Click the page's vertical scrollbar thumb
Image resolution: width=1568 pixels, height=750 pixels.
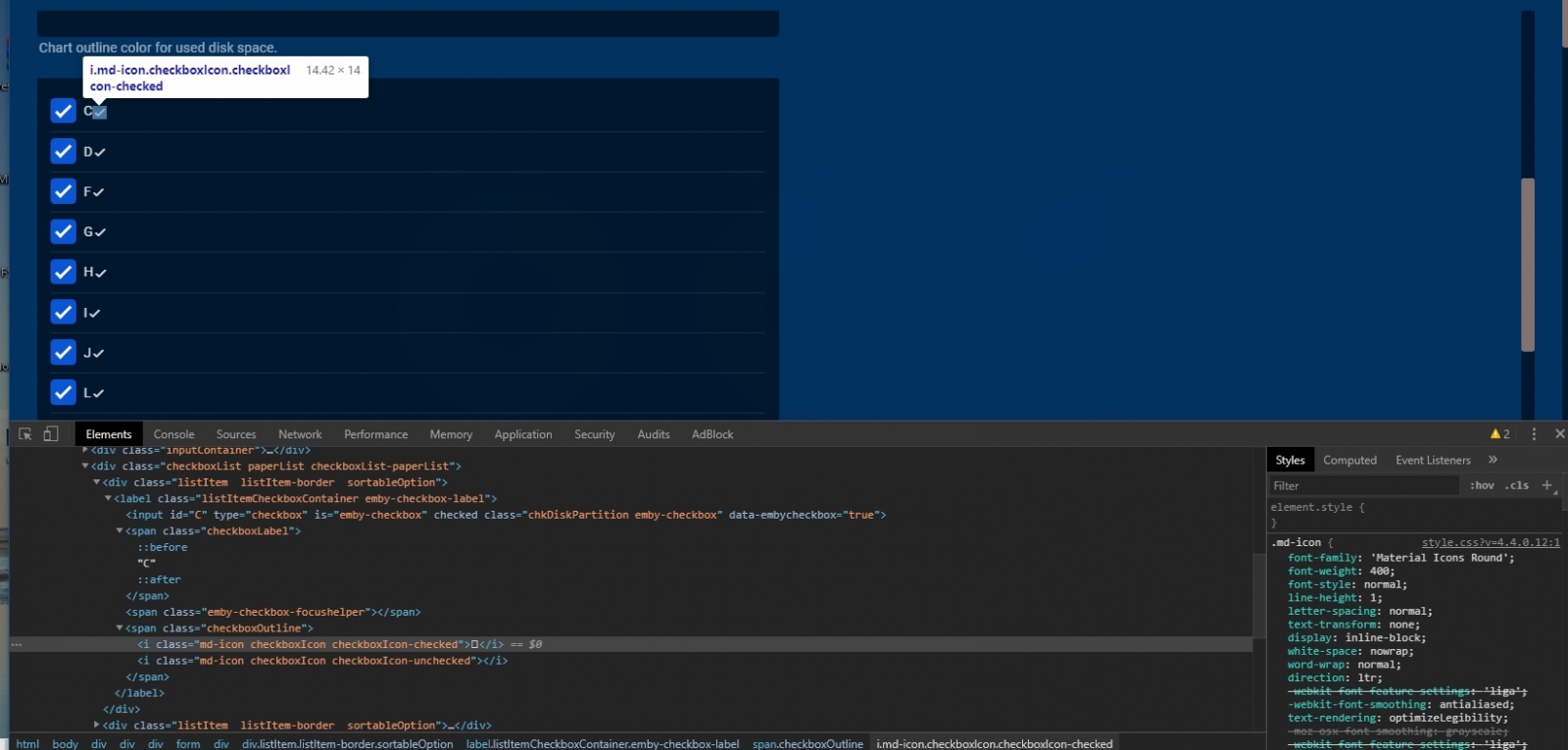[x=1527, y=265]
